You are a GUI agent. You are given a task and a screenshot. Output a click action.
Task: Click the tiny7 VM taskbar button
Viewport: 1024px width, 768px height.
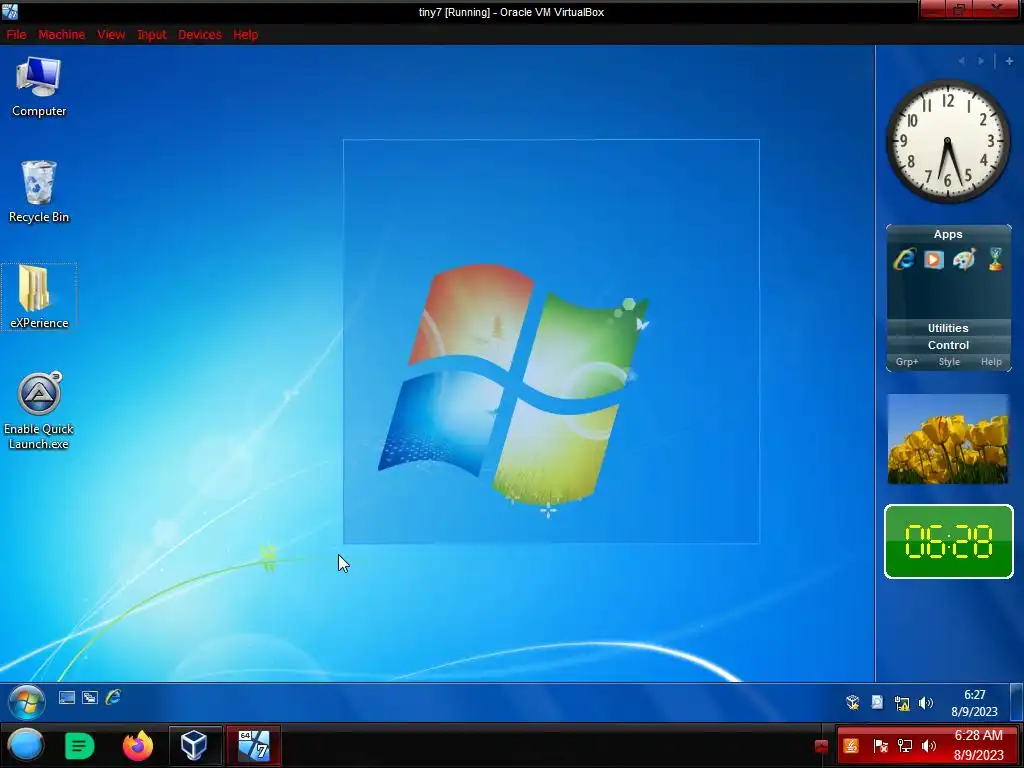pyautogui.click(x=253, y=745)
